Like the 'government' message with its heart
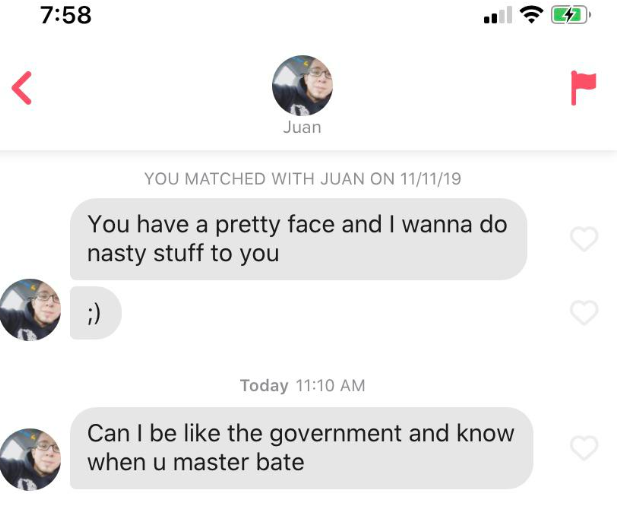This screenshot has width=618, height=515. click(584, 448)
